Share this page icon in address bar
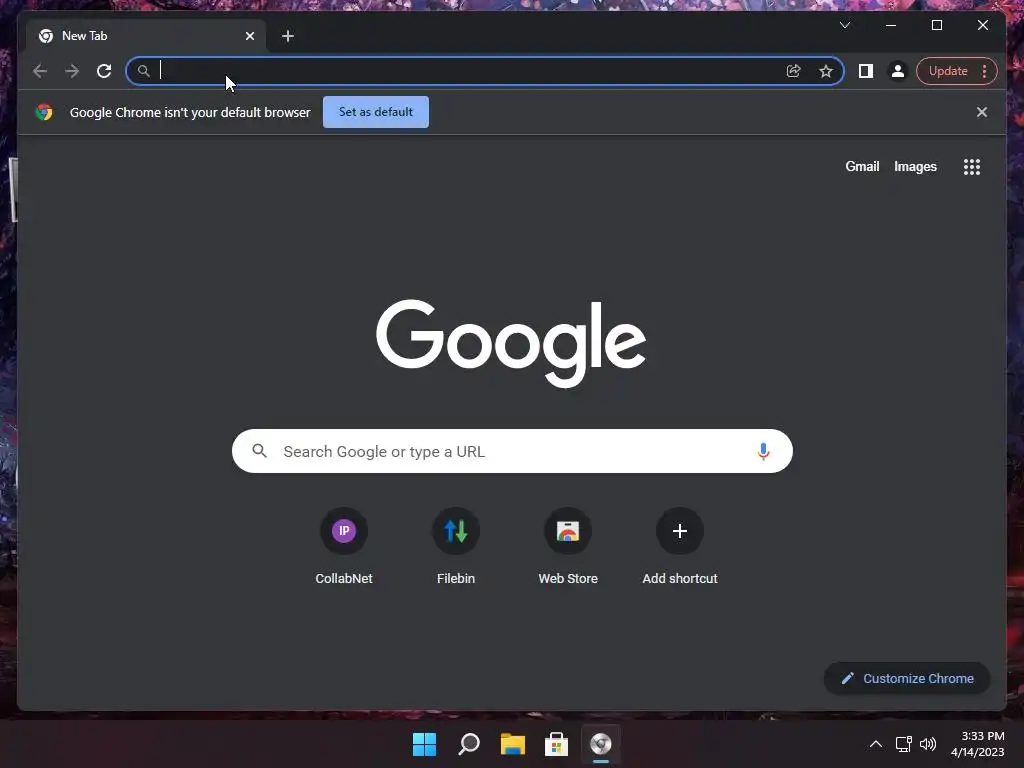Screen dimensions: 1024x768 pyautogui.click(x=793, y=71)
